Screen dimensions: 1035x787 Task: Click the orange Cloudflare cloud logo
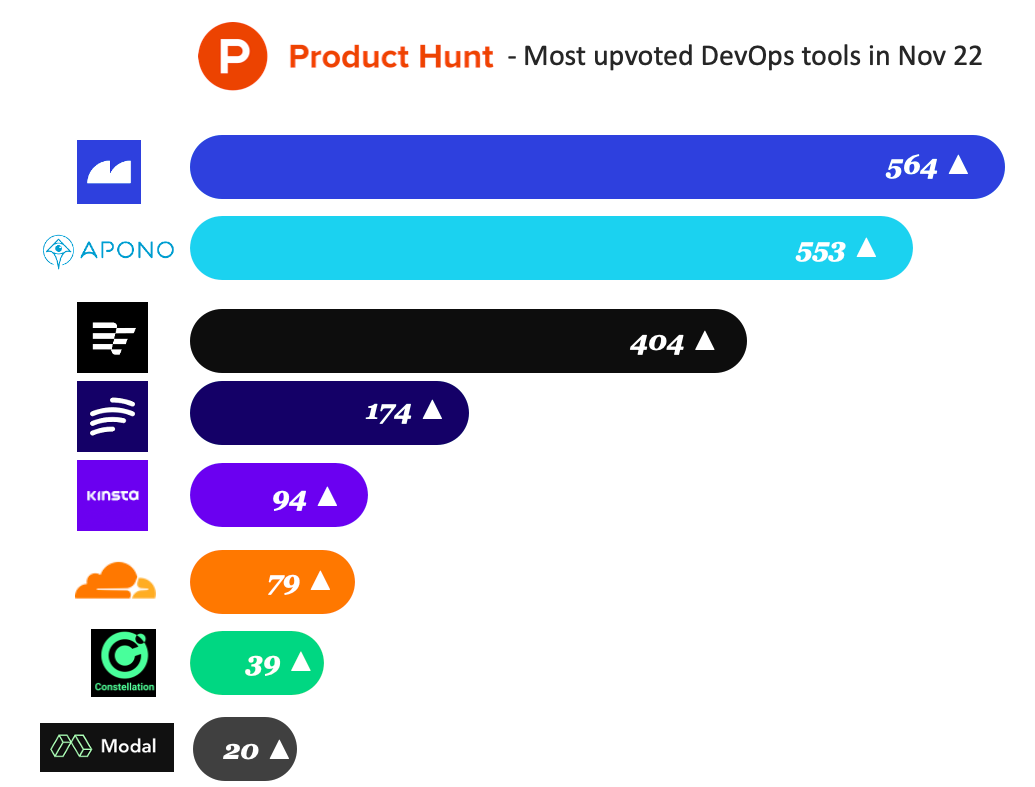[x=116, y=580]
